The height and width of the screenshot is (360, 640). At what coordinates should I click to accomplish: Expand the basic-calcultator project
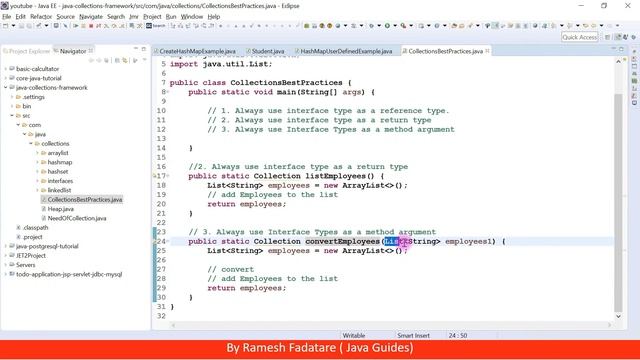tap(6, 69)
